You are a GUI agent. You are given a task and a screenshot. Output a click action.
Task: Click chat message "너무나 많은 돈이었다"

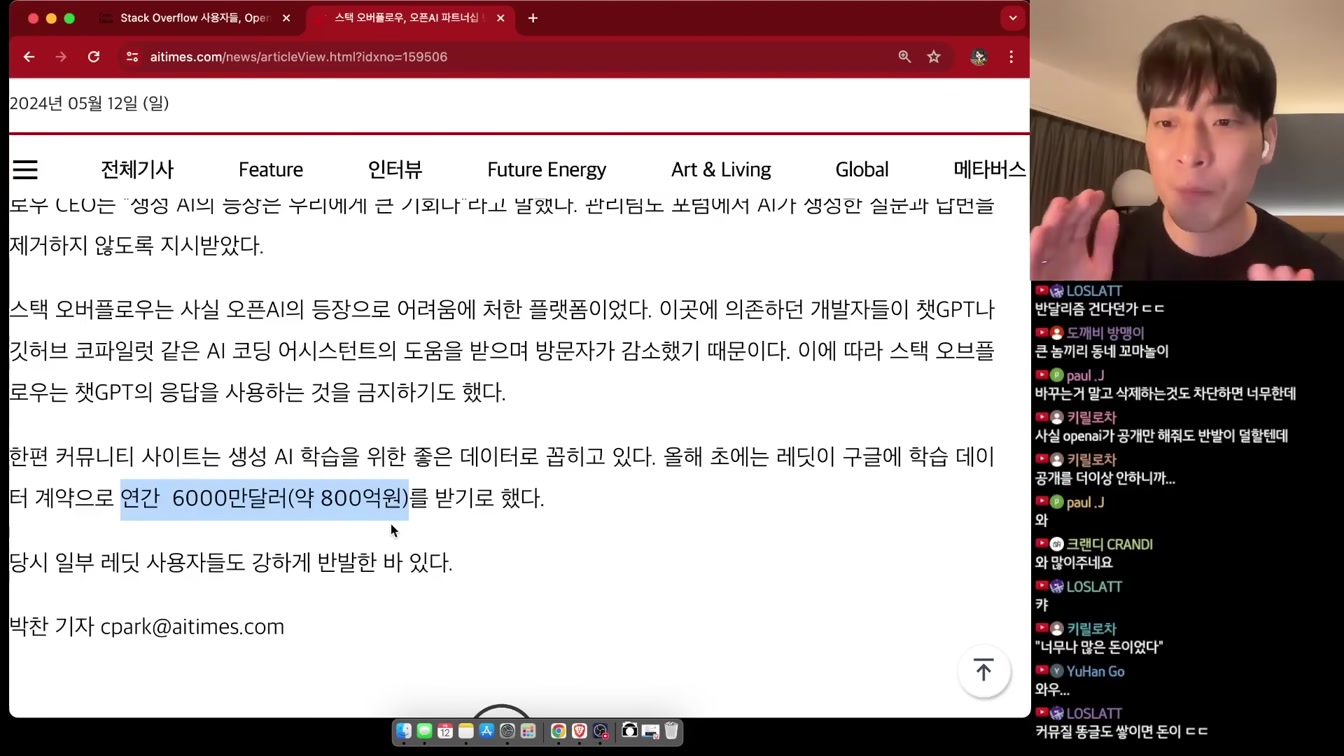click(1099, 647)
